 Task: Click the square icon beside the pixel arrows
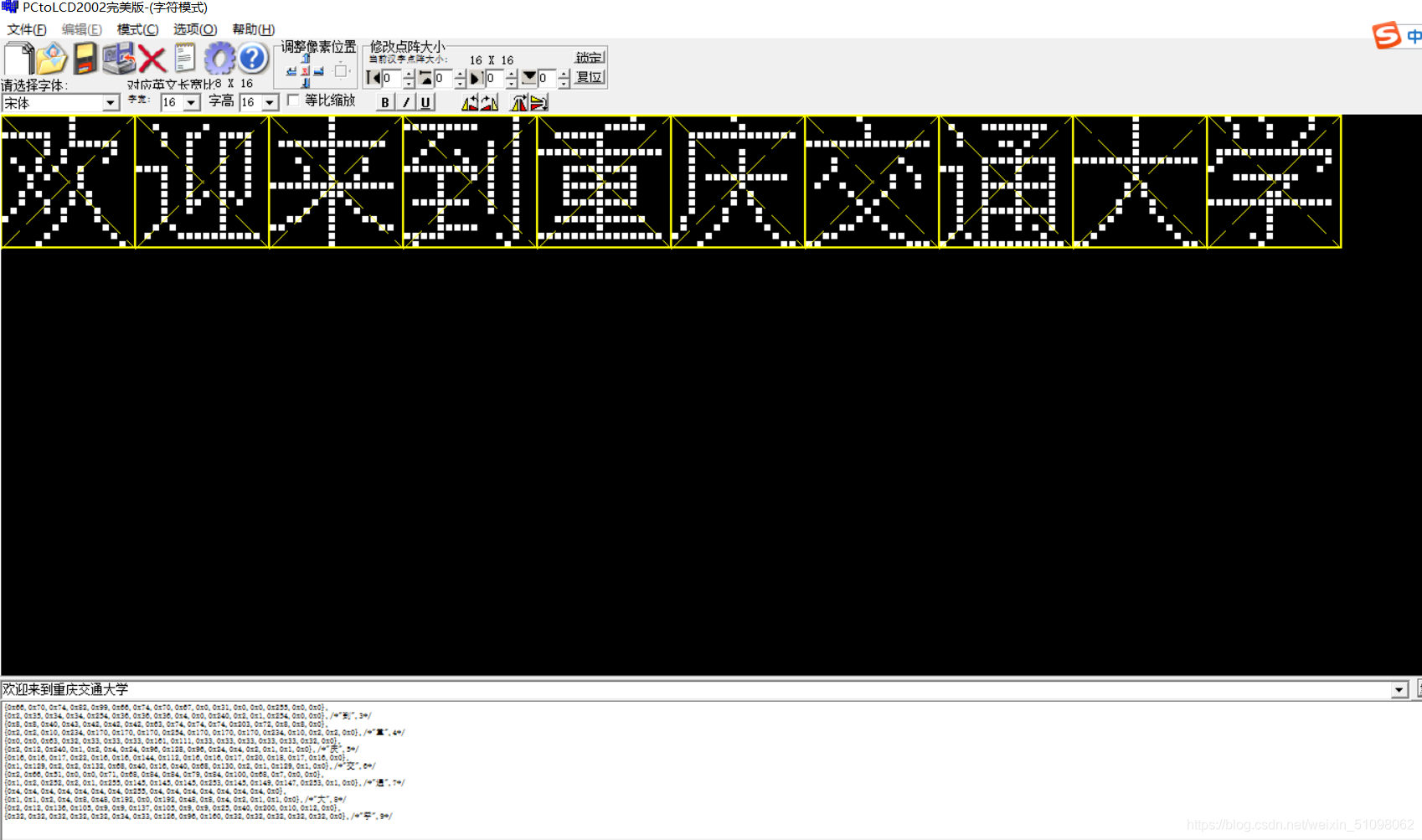click(341, 71)
